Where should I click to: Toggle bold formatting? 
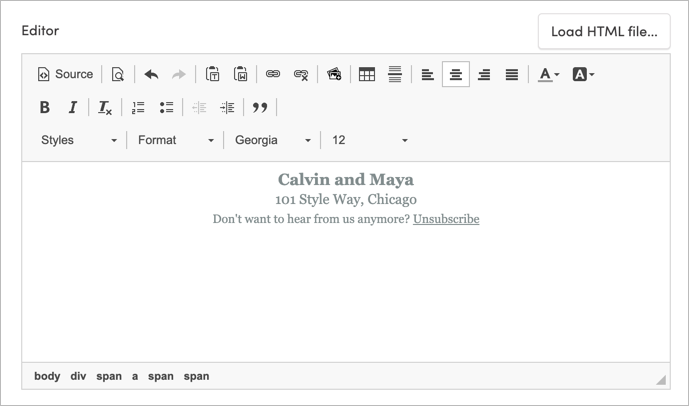(x=45, y=107)
